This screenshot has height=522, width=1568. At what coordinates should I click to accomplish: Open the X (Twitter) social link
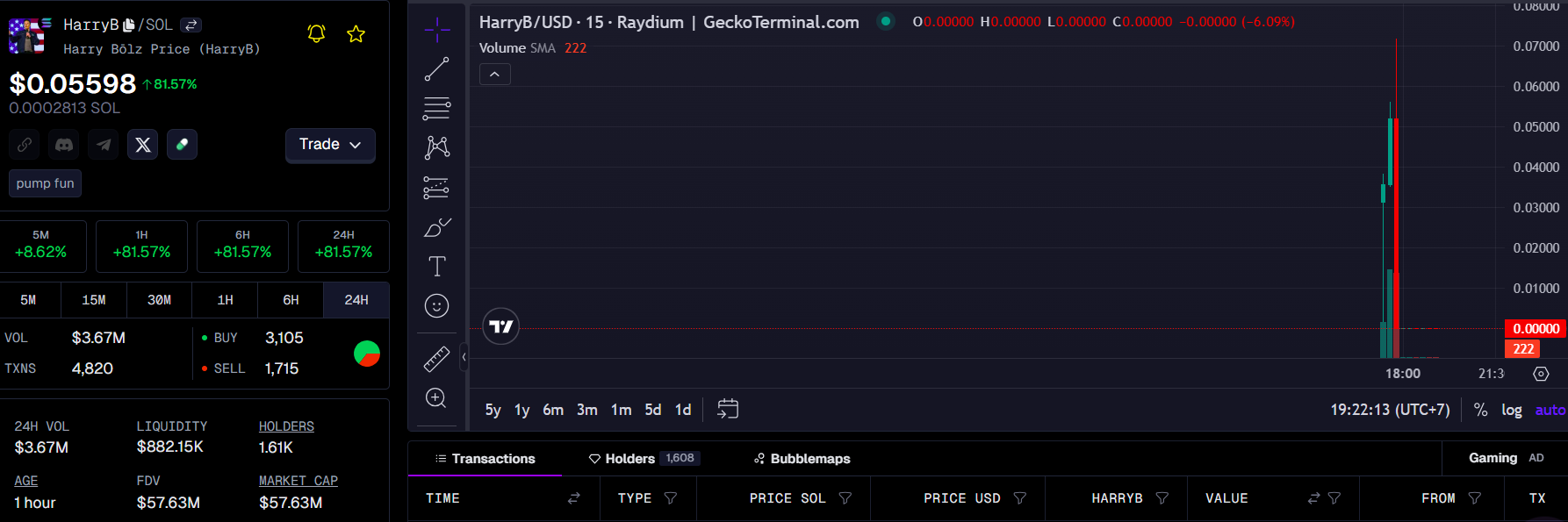click(x=143, y=145)
